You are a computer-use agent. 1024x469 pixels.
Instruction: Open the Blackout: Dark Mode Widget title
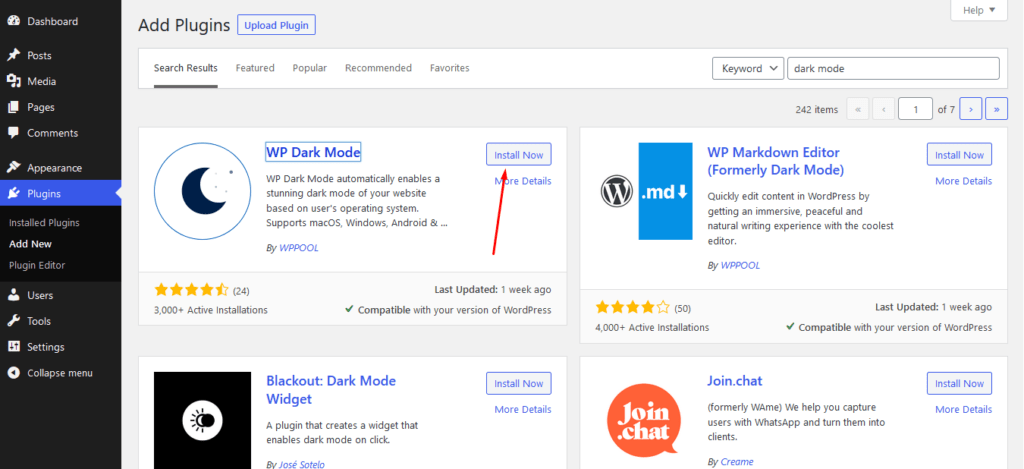[331, 389]
